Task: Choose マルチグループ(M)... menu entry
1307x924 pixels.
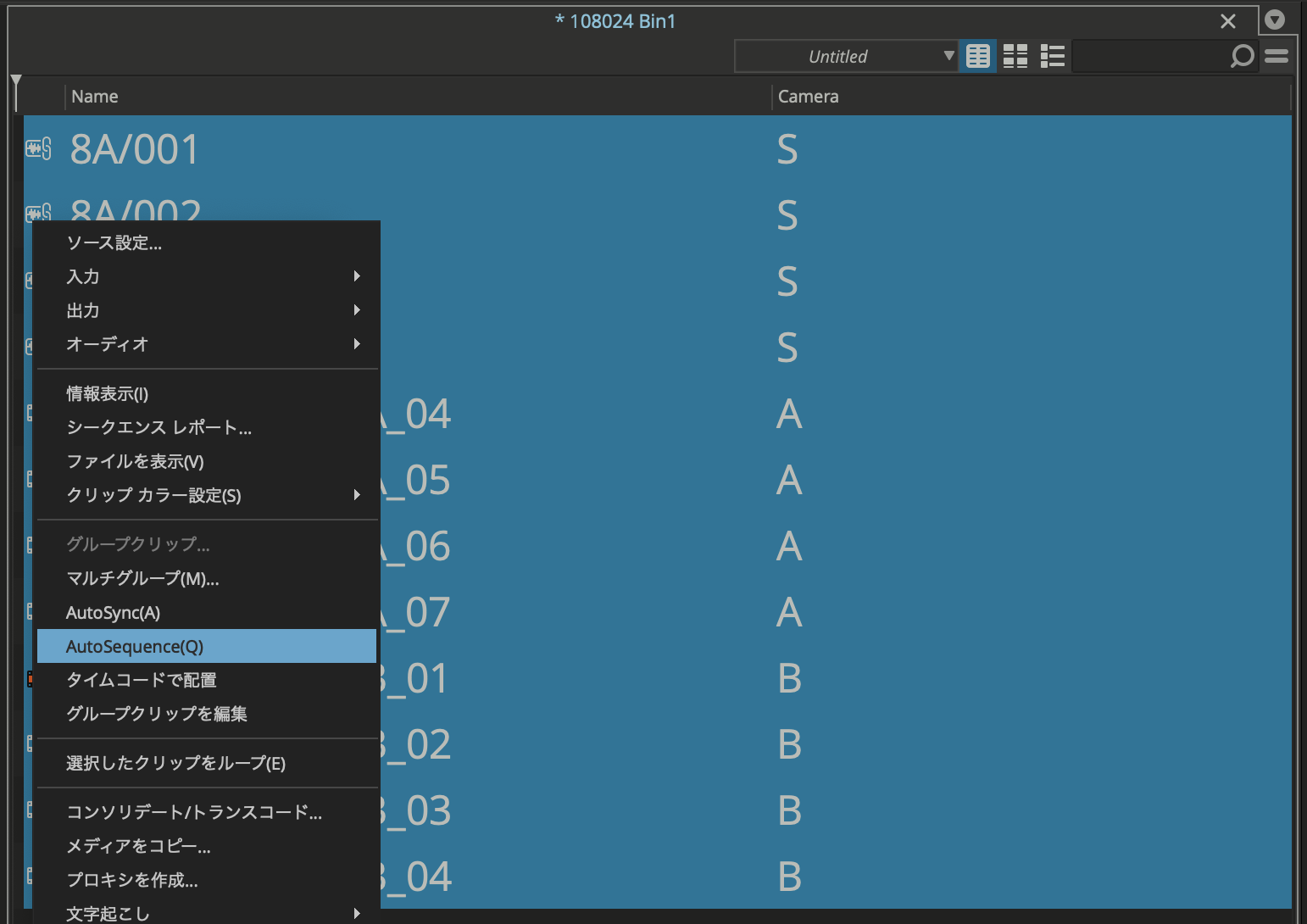Action: (x=207, y=578)
